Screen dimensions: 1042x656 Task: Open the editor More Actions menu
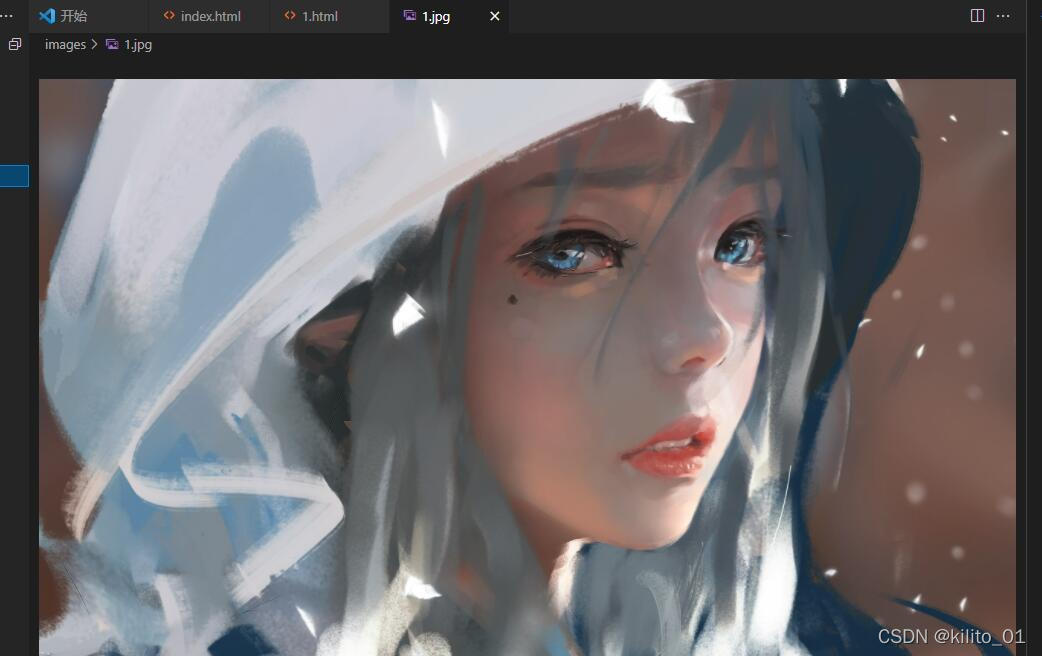coord(1003,16)
